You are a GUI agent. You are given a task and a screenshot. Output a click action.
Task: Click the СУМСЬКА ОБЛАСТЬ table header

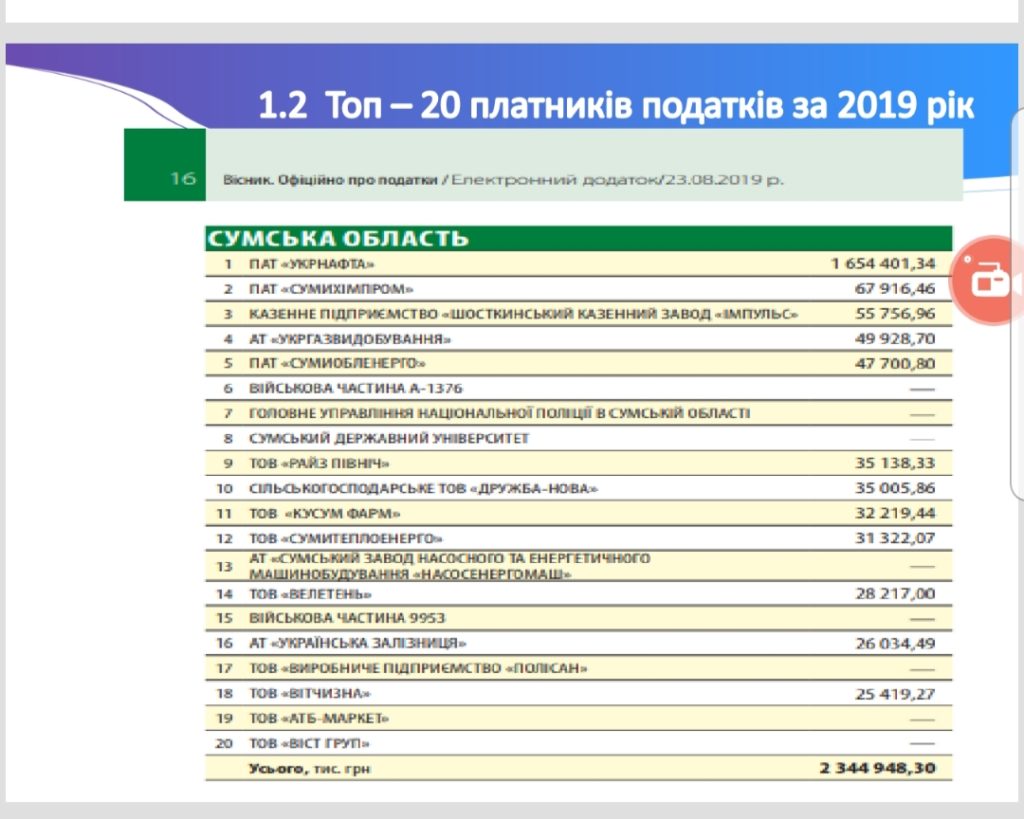click(338, 238)
